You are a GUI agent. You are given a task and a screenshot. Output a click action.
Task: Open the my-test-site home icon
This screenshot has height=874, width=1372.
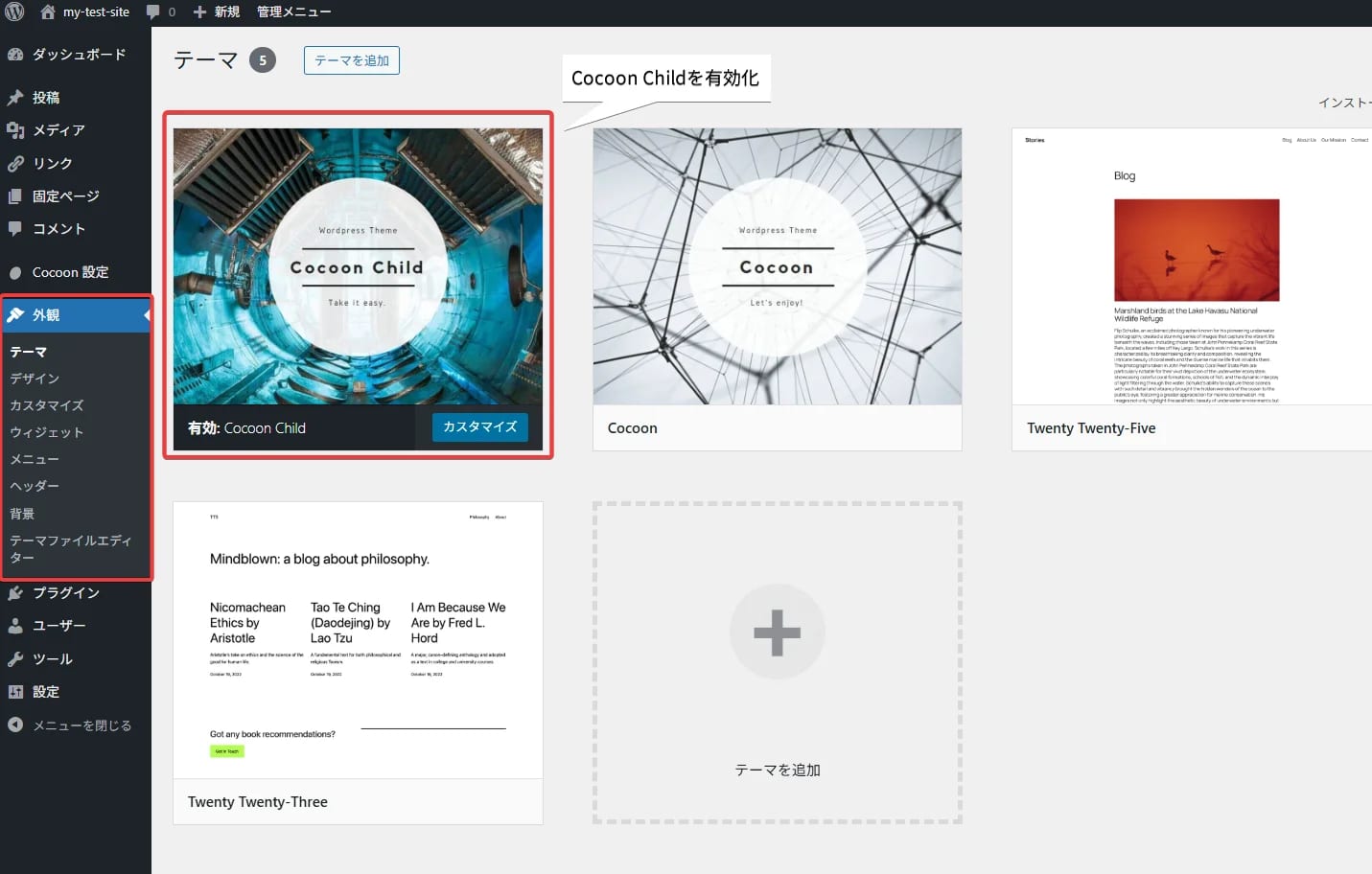pos(48,11)
